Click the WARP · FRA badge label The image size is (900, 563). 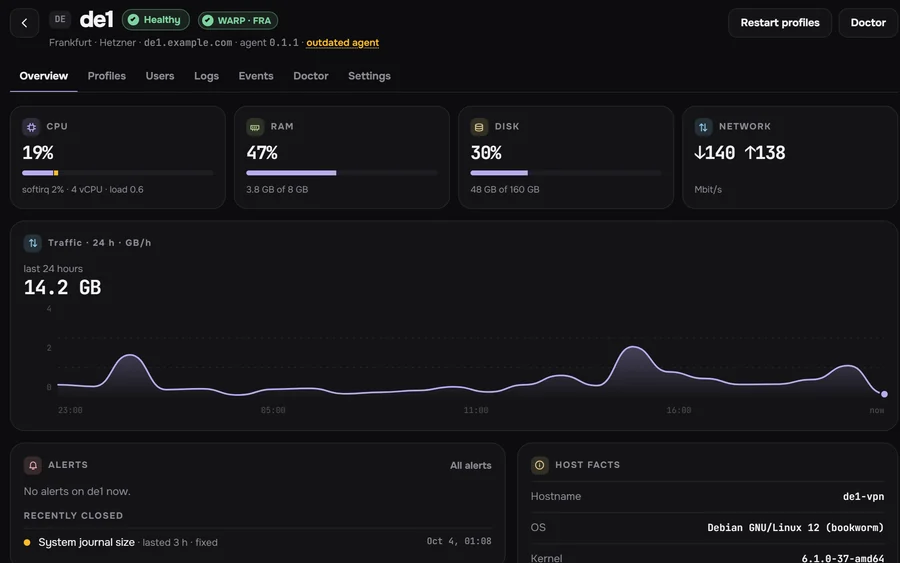(244, 21)
